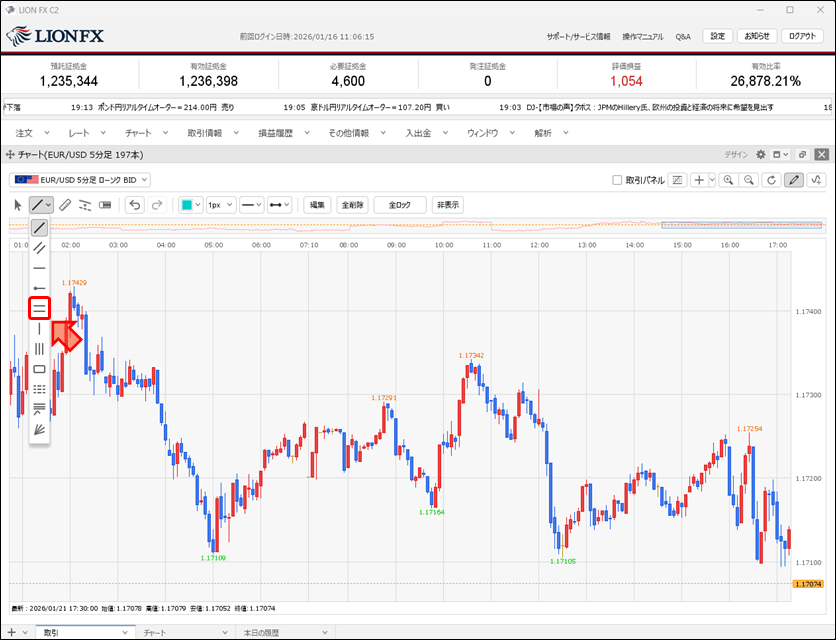Reload the chart with refresh icon
Image resolution: width=836 pixels, height=640 pixels.
[771, 180]
